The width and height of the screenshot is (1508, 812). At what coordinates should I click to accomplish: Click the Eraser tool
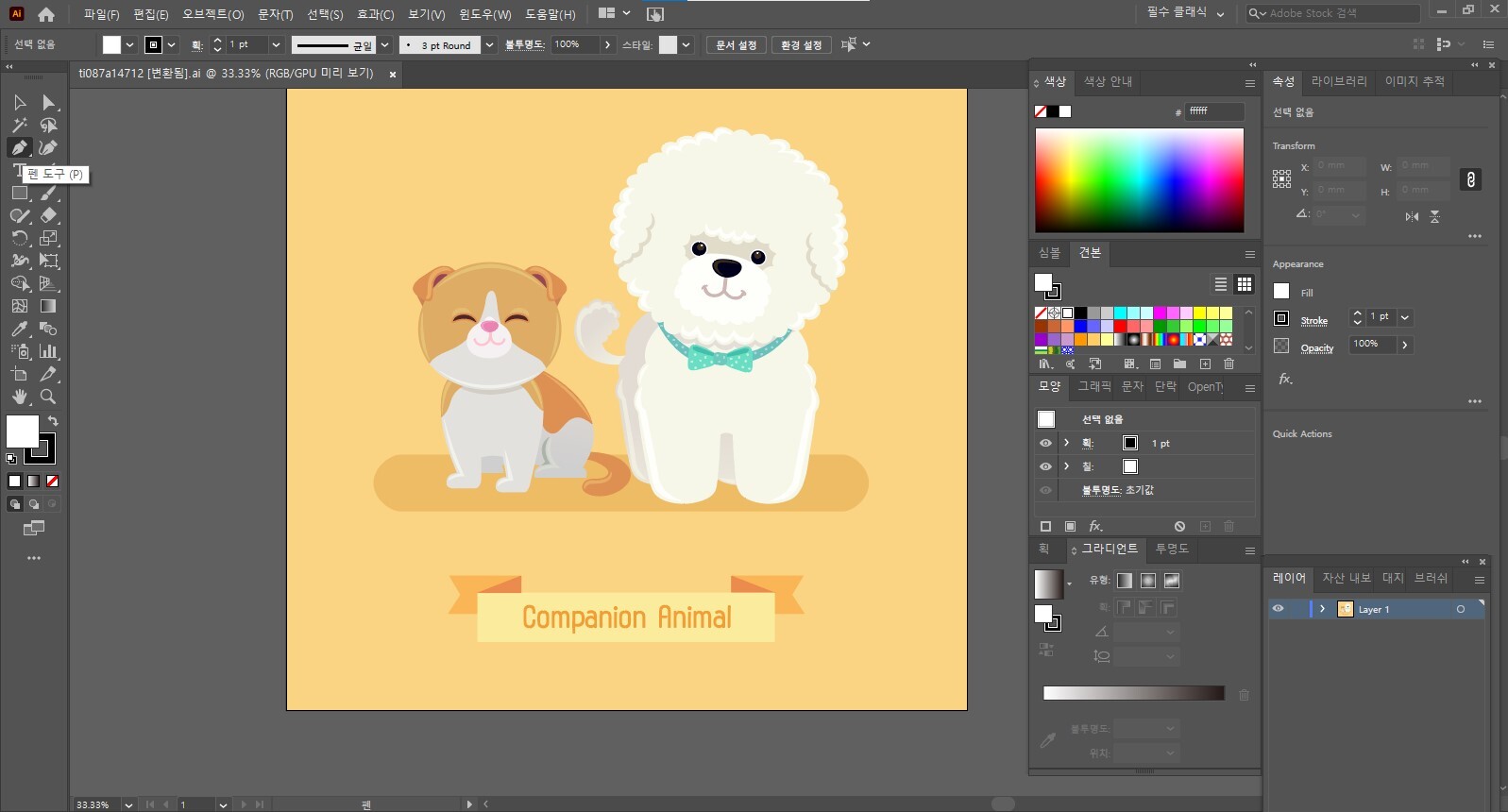pos(49,215)
